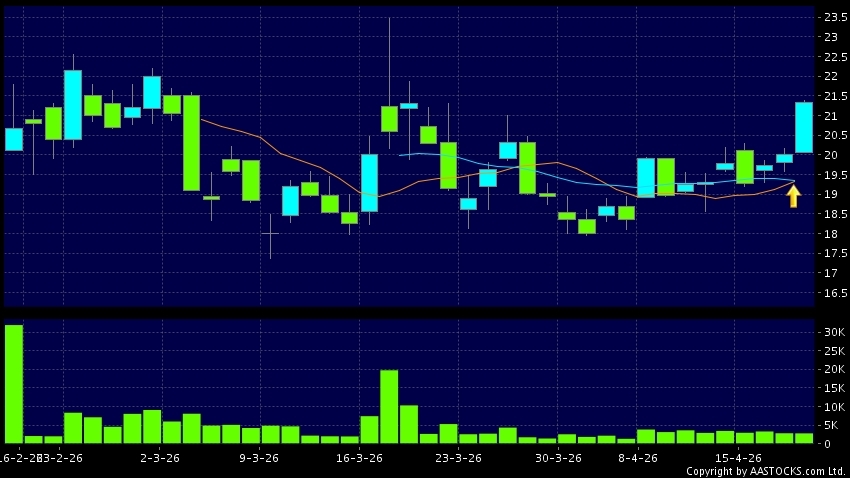Select the 30-3-26 date label
The image size is (850, 478).
pos(558,458)
